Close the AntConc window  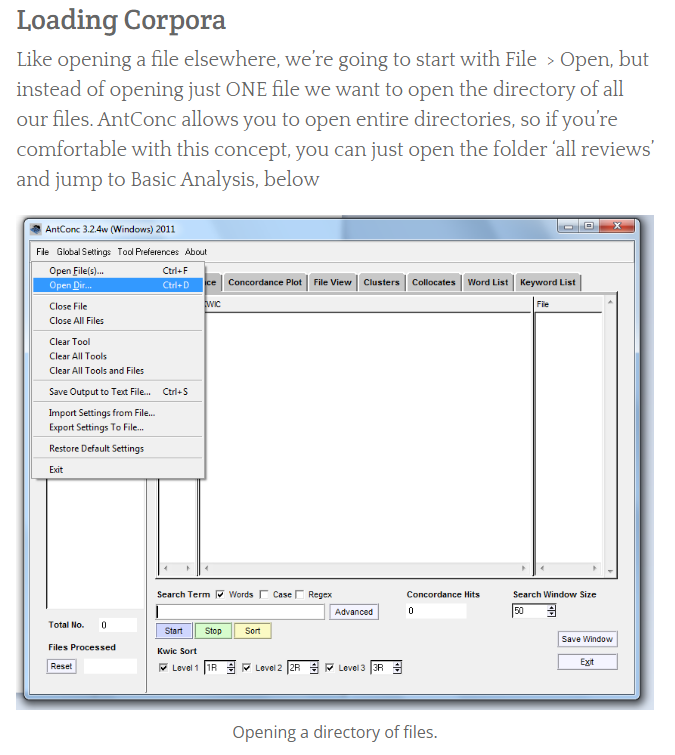pos(617,226)
